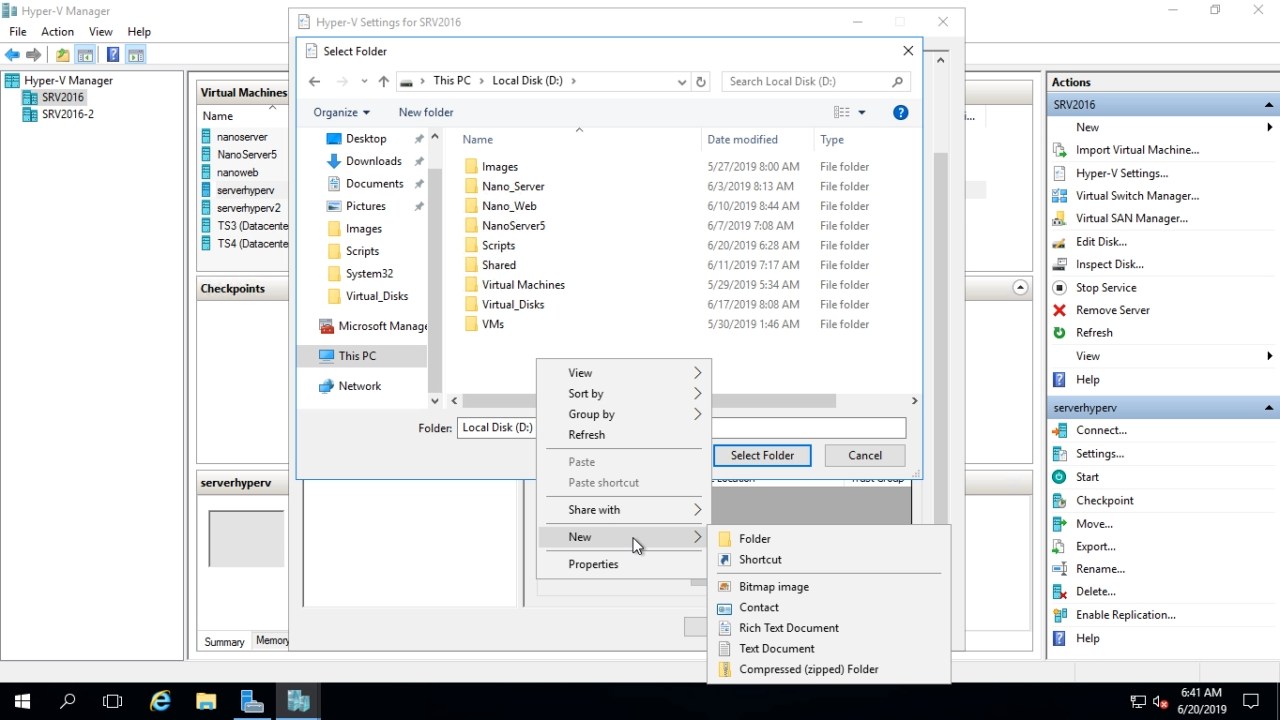Click the up-arrow to parent folder

[384, 82]
